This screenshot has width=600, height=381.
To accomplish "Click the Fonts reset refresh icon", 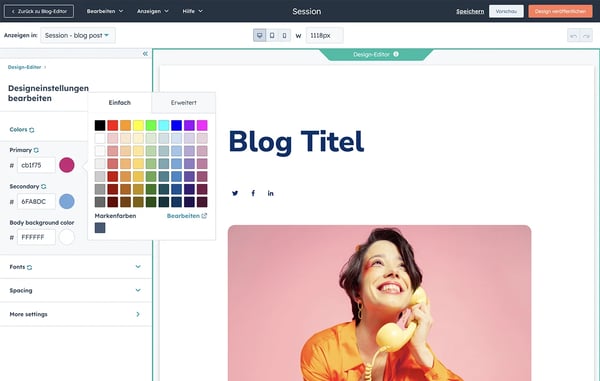I will (x=29, y=267).
